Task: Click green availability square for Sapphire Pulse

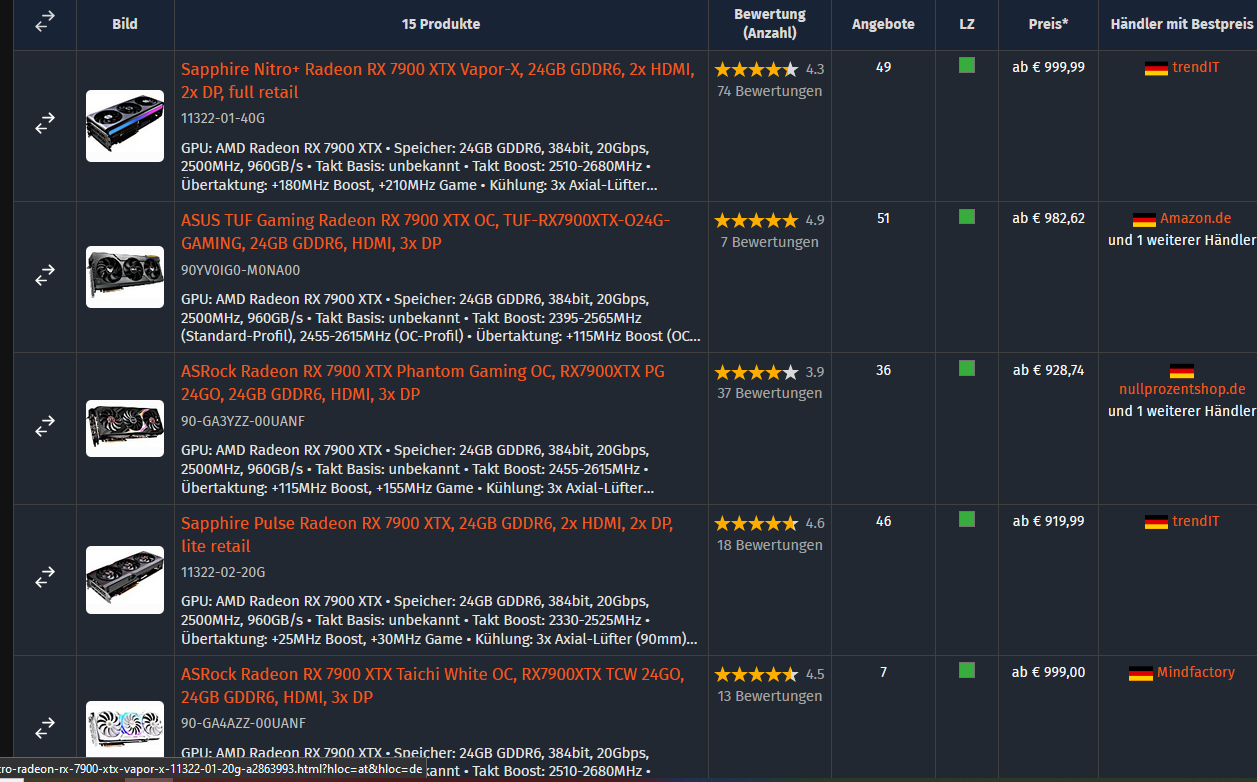Action: [x=966, y=519]
